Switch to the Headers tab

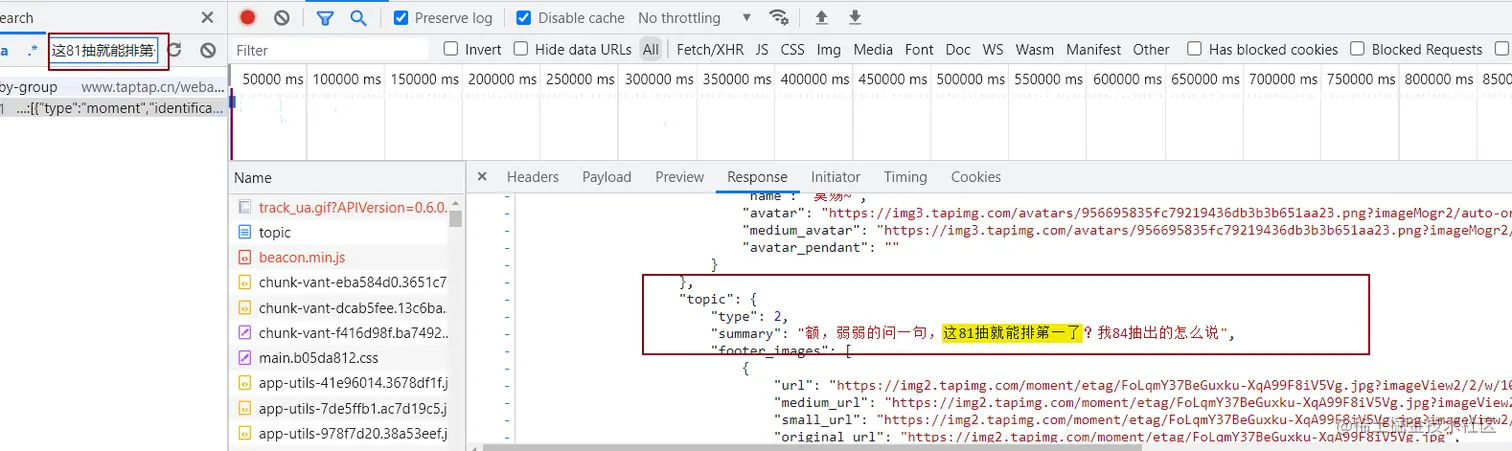click(x=533, y=177)
